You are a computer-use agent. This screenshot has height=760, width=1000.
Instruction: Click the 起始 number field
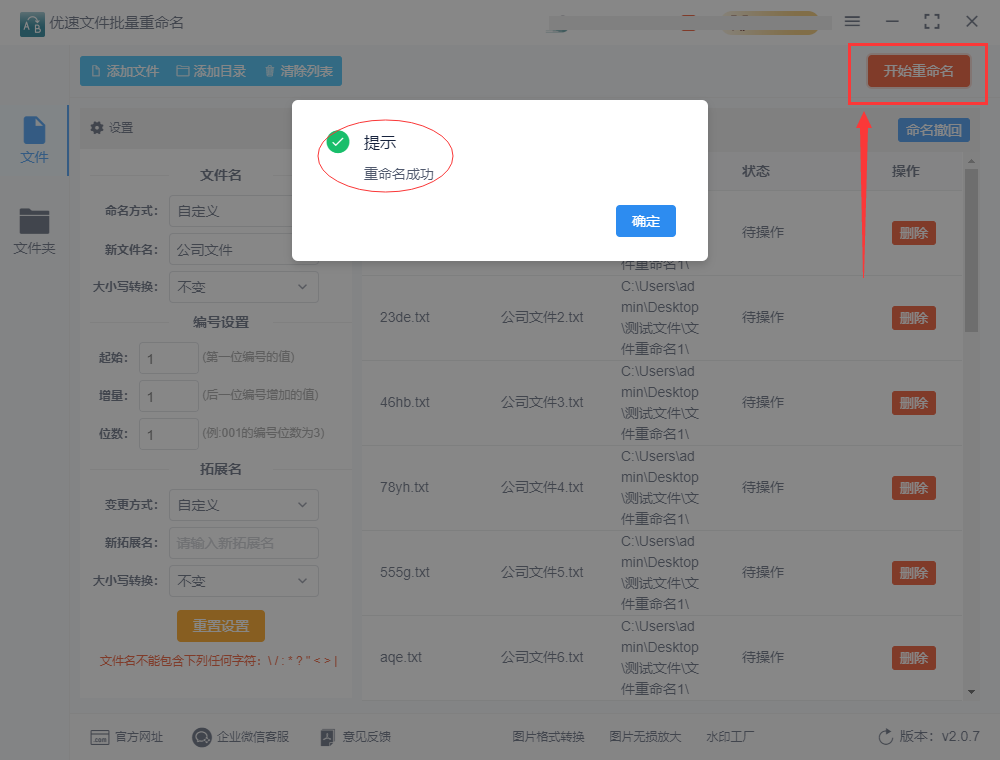169,358
